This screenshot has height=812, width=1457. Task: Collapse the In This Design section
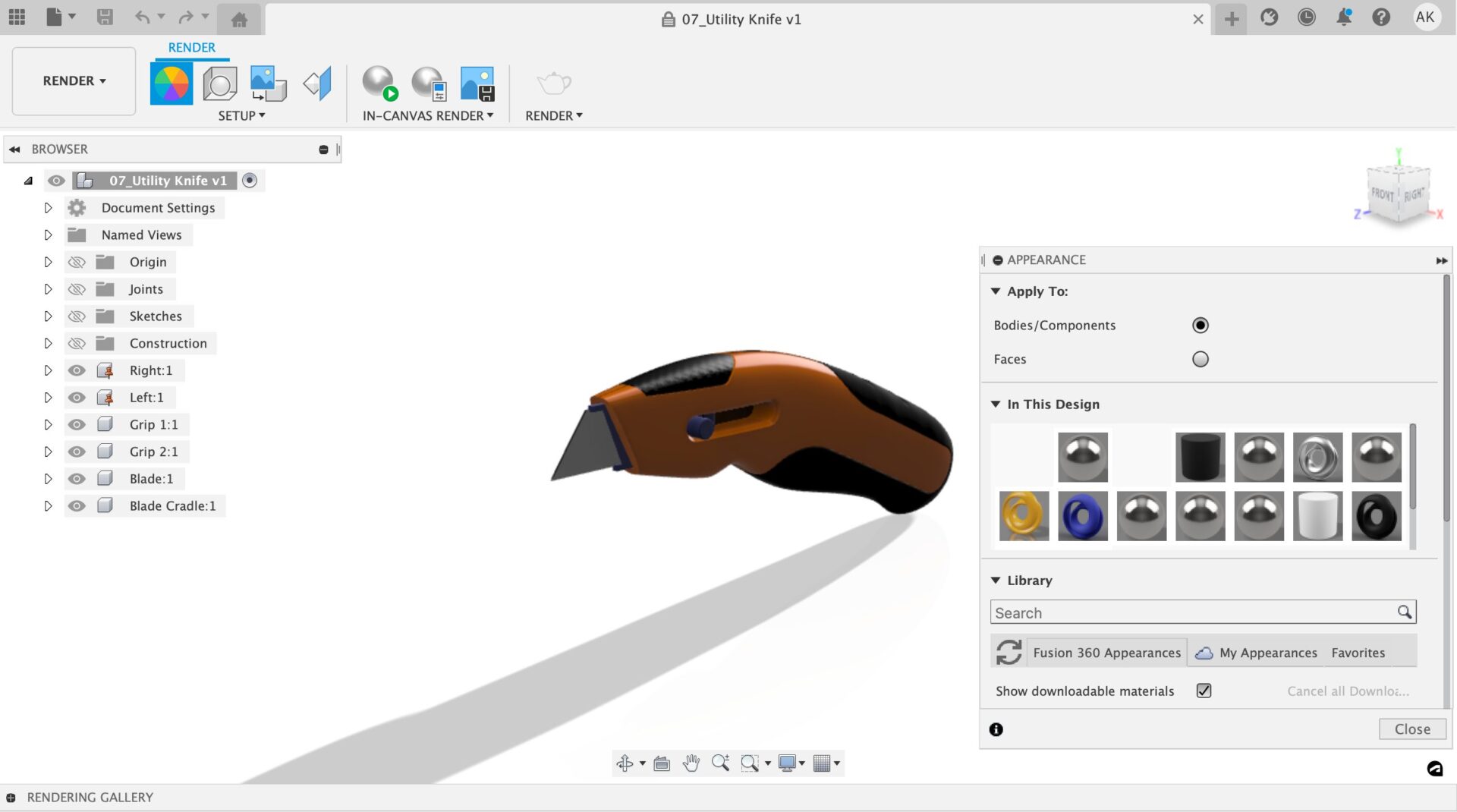pos(996,404)
